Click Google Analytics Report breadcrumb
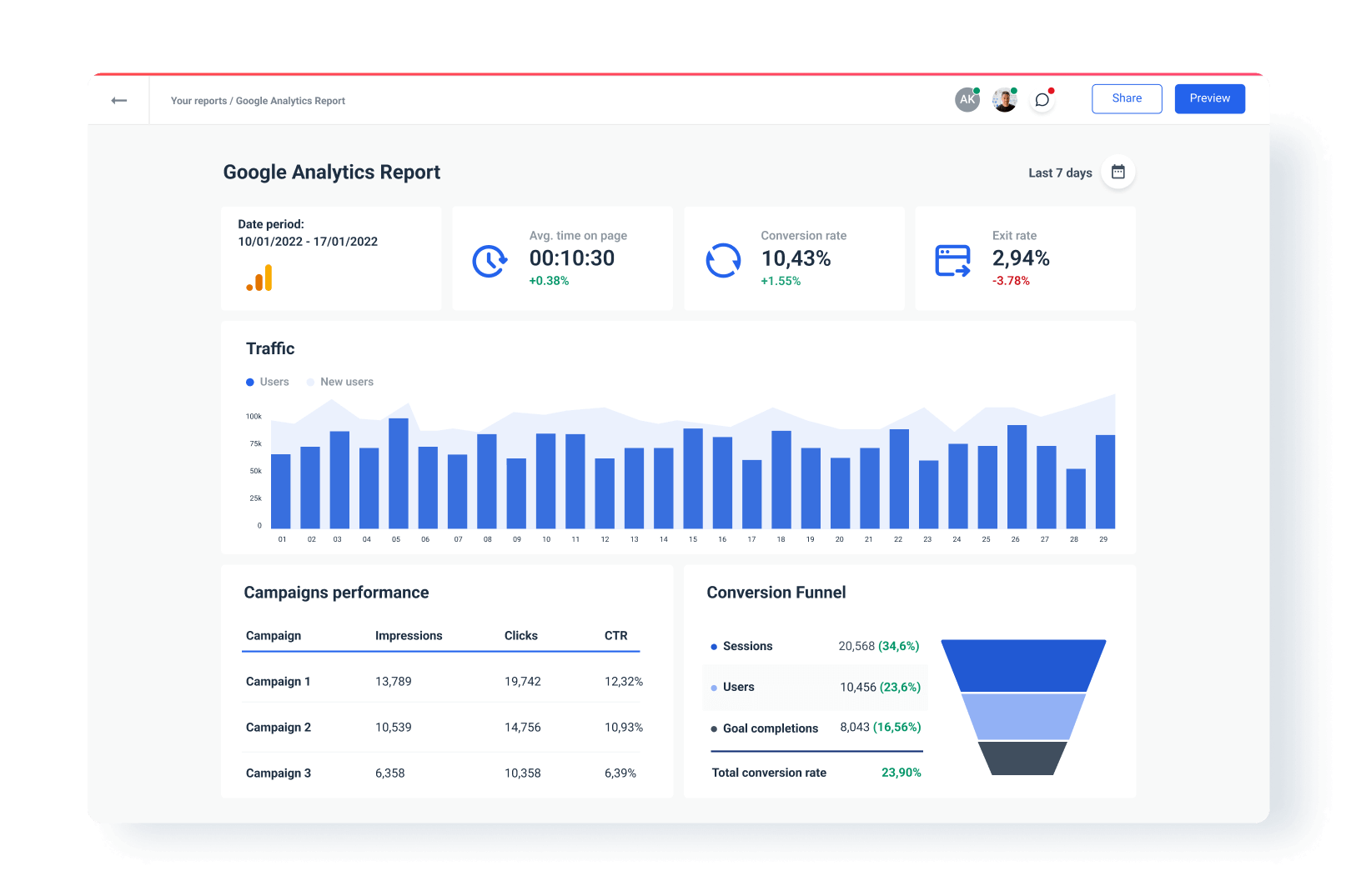 tap(290, 101)
